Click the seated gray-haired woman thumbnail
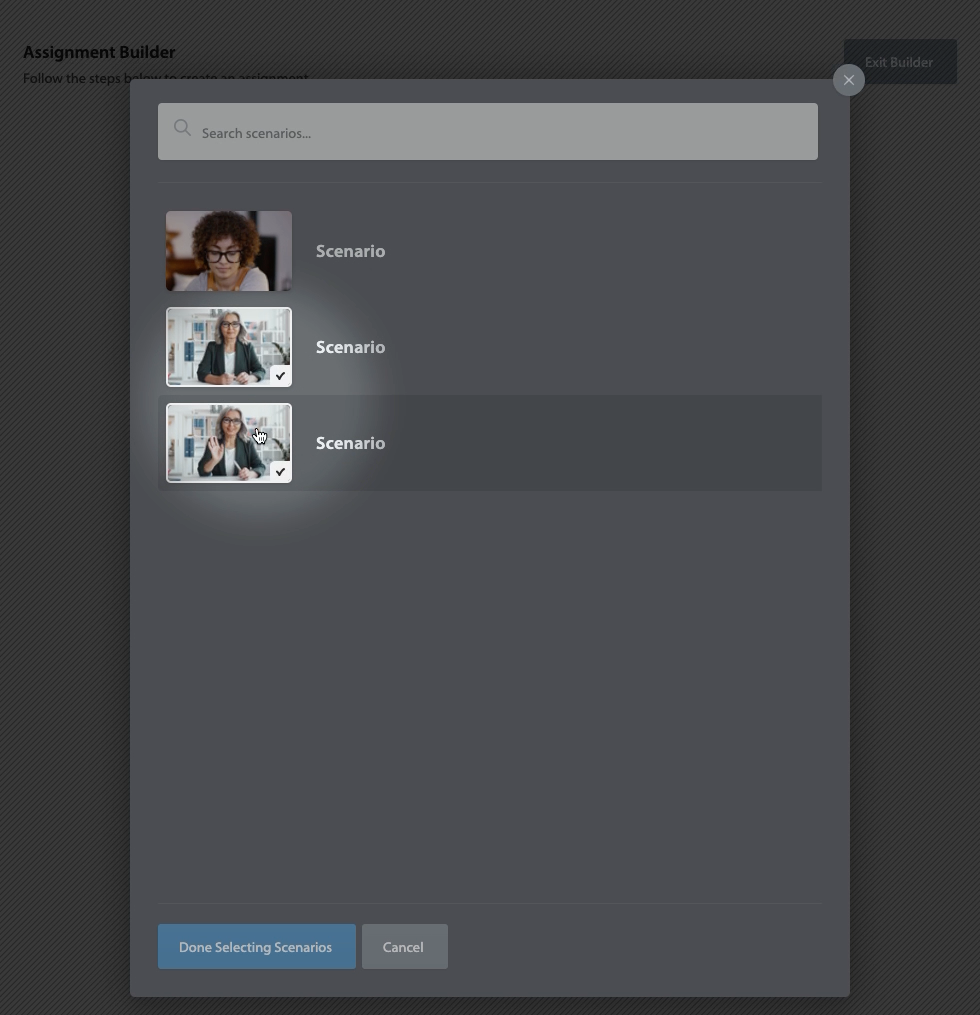 (x=229, y=347)
